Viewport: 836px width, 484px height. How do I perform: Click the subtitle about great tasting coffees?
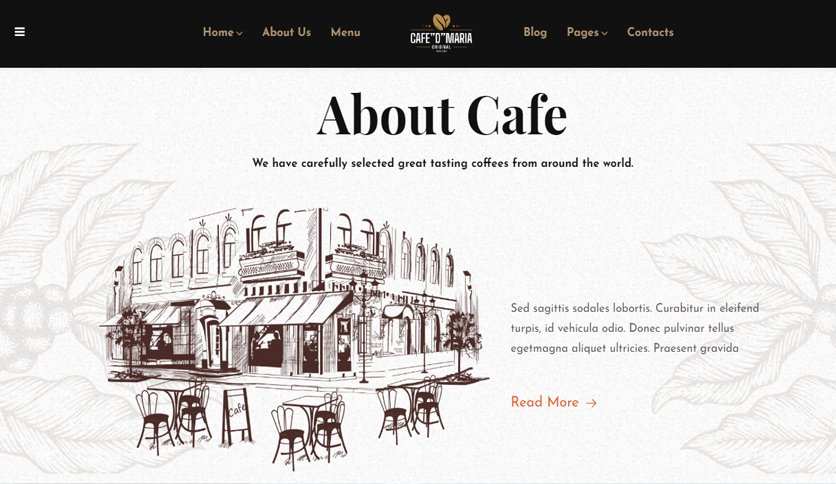443,163
